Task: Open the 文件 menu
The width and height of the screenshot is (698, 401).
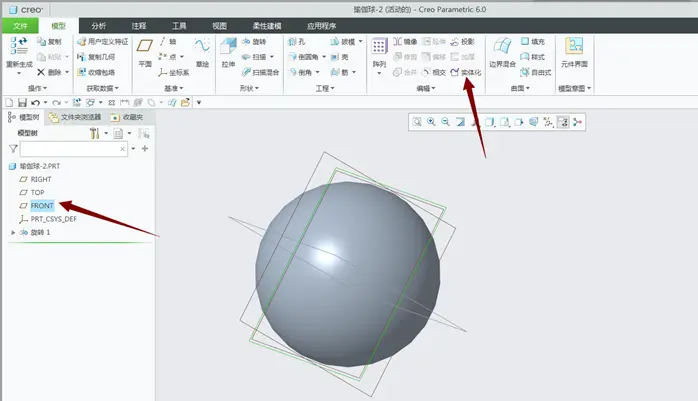Action: click(x=20, y=26)
